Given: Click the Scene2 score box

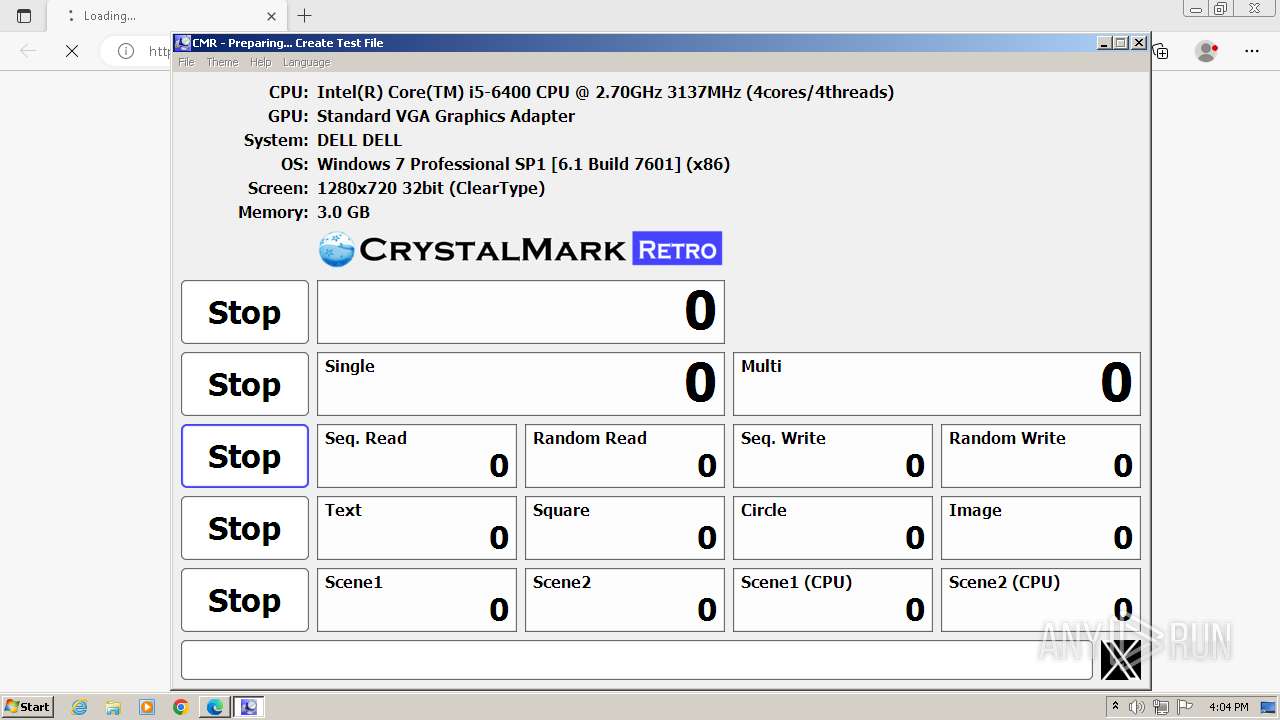Looking at the screenshot, I should click(625, 600).
